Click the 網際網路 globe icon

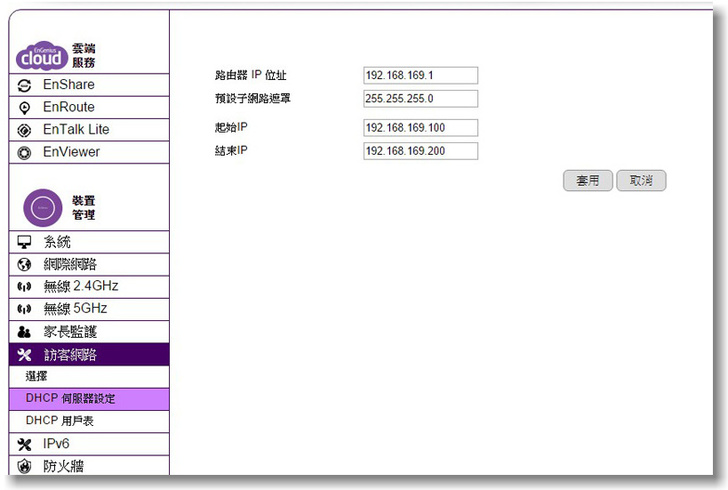point(25,265)
